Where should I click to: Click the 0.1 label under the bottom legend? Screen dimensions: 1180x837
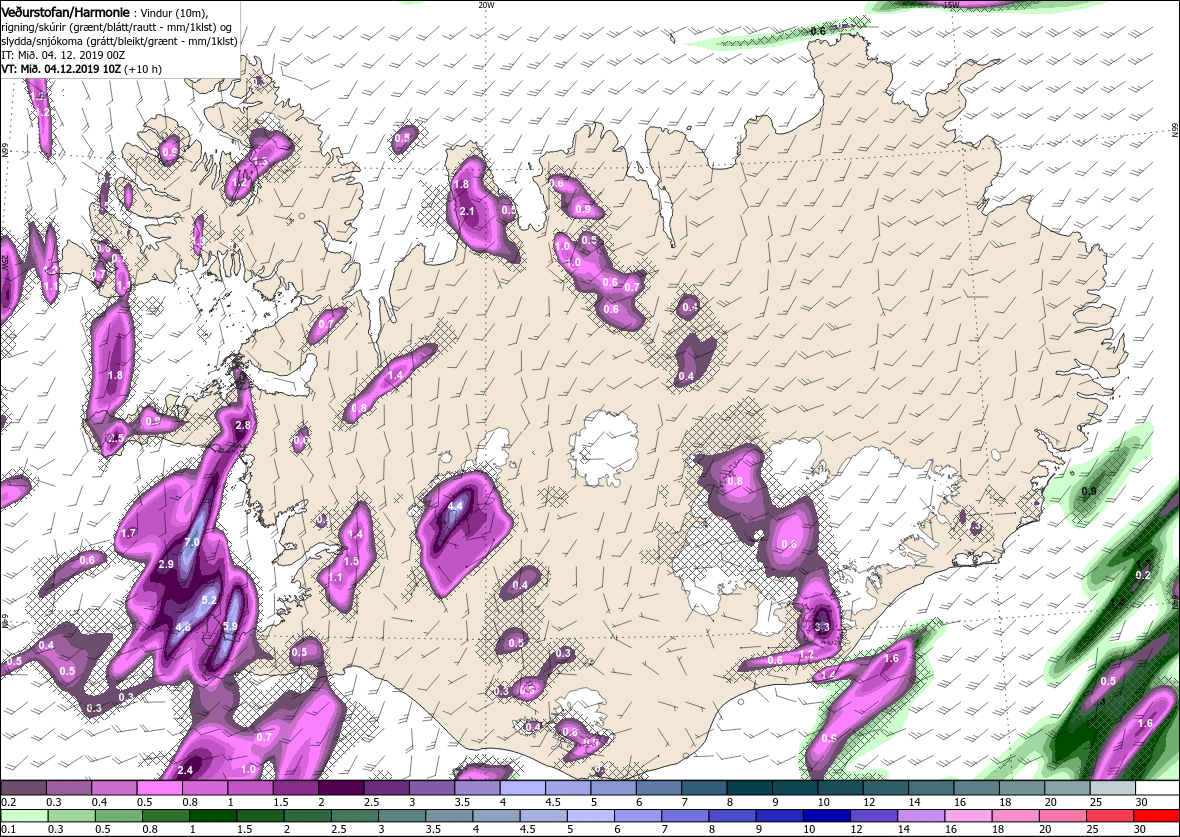point(8,829)
